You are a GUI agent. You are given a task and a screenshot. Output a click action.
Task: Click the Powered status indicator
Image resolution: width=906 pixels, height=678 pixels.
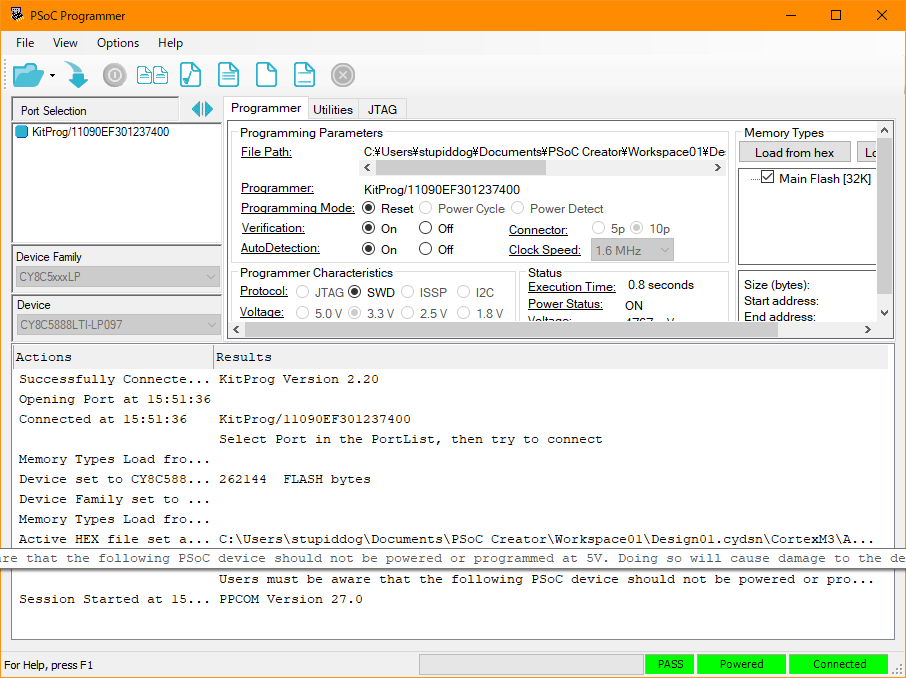[741, 664]
